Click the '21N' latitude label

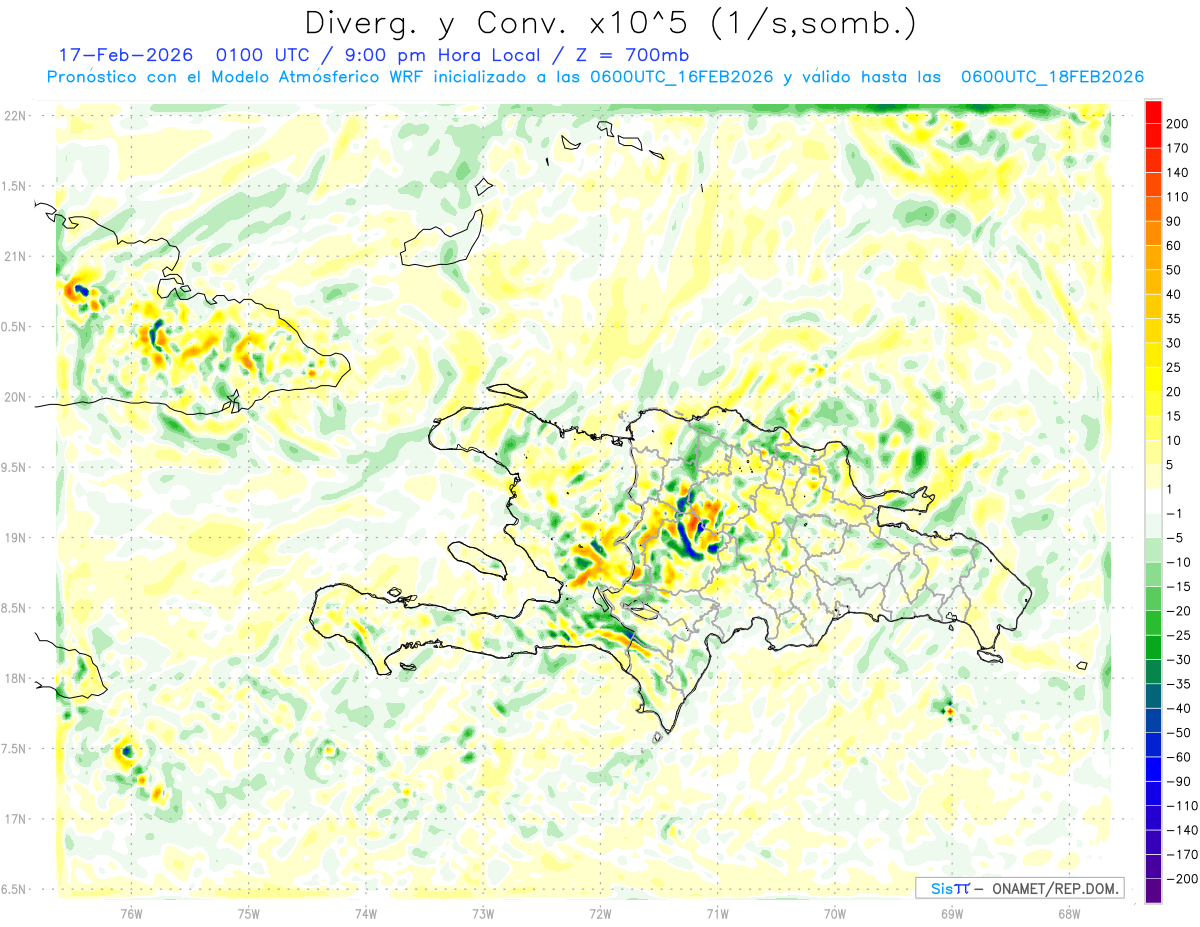tap(14, 257)
